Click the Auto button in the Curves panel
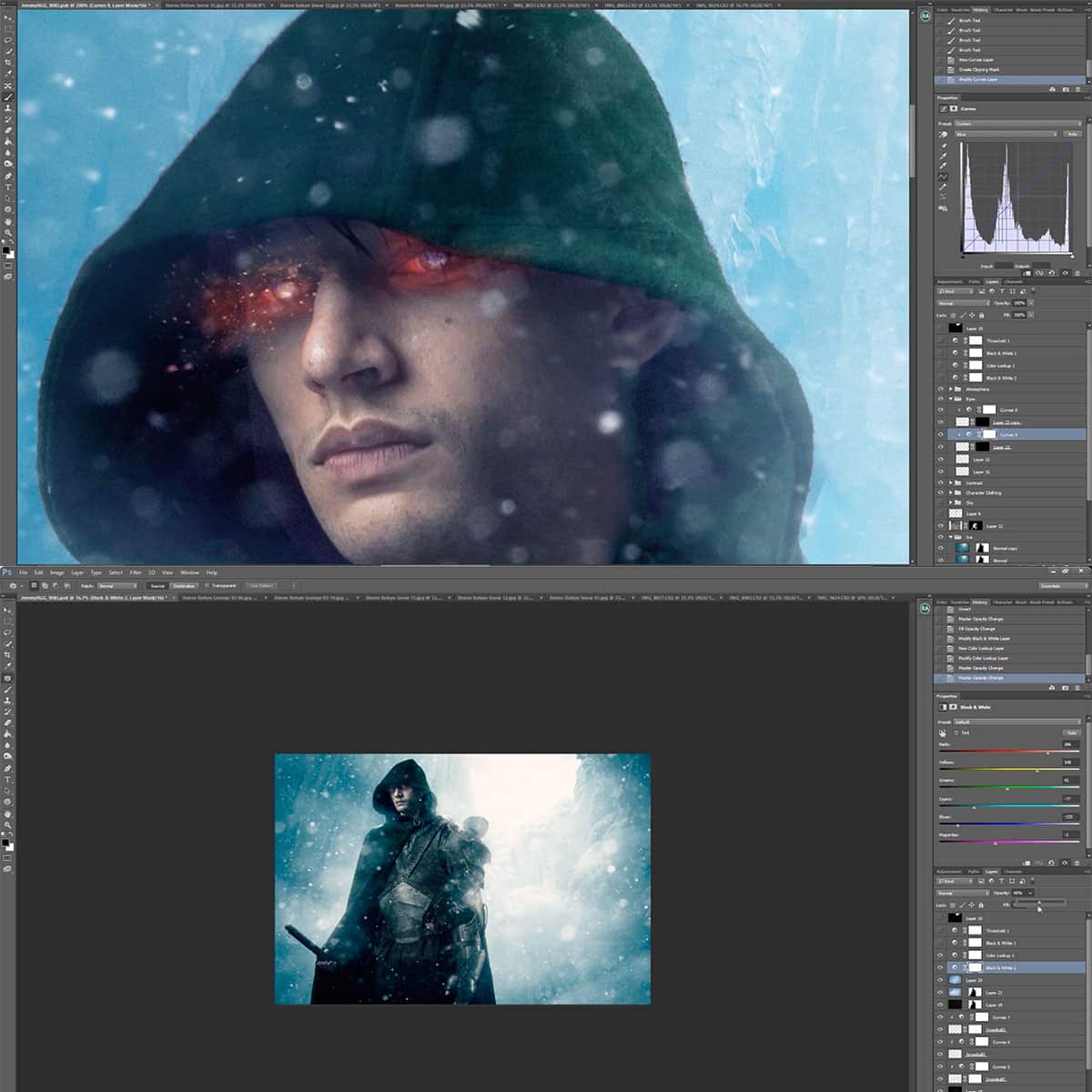Viewport: 1092px width, 1092px height. [1073, 134]
